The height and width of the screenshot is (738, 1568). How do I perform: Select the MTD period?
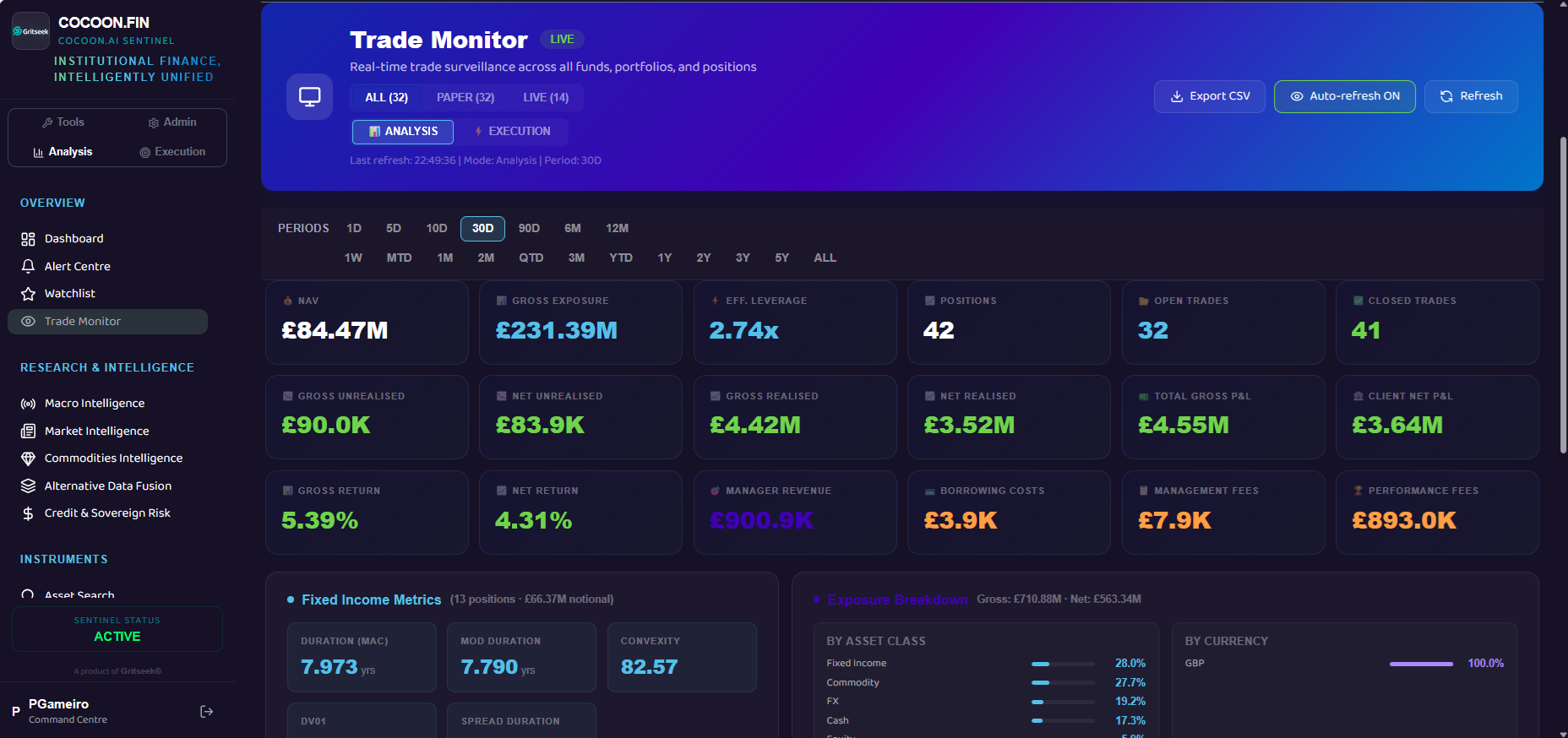pyautogui.click(x=399, y=258)
